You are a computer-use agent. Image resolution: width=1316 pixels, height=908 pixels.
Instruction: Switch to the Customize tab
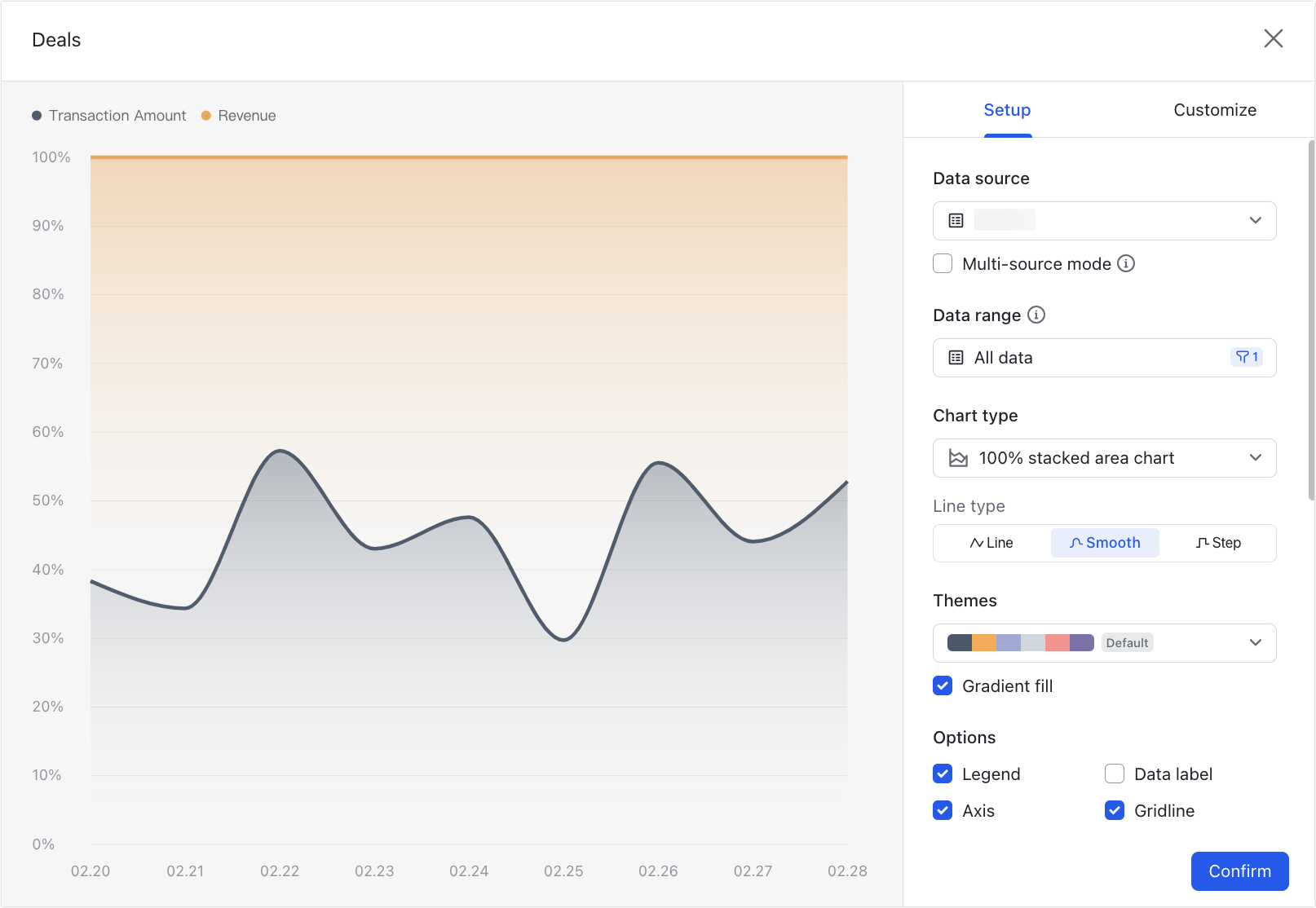coord(1215,110)
